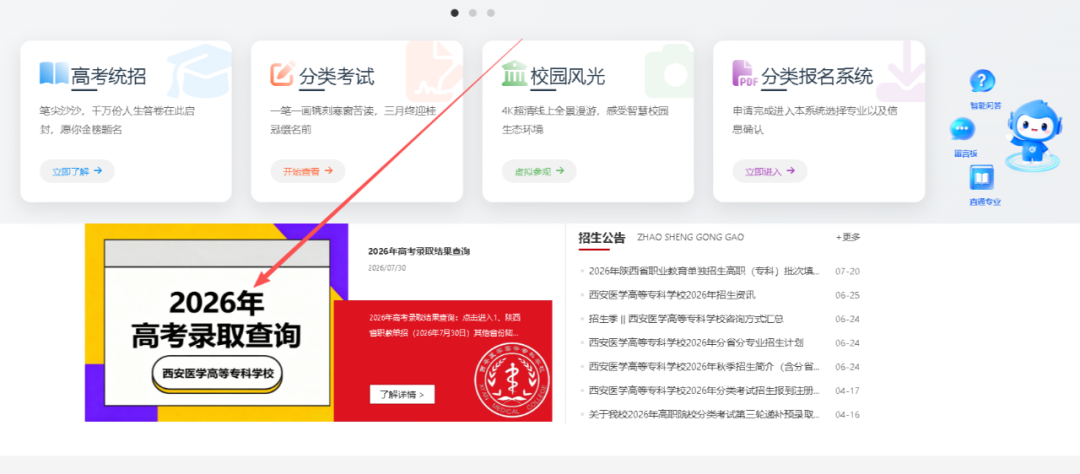Screen dimensions: 1080x474
Task: Select the second carousel dot
Action: [x=472, y=12]
